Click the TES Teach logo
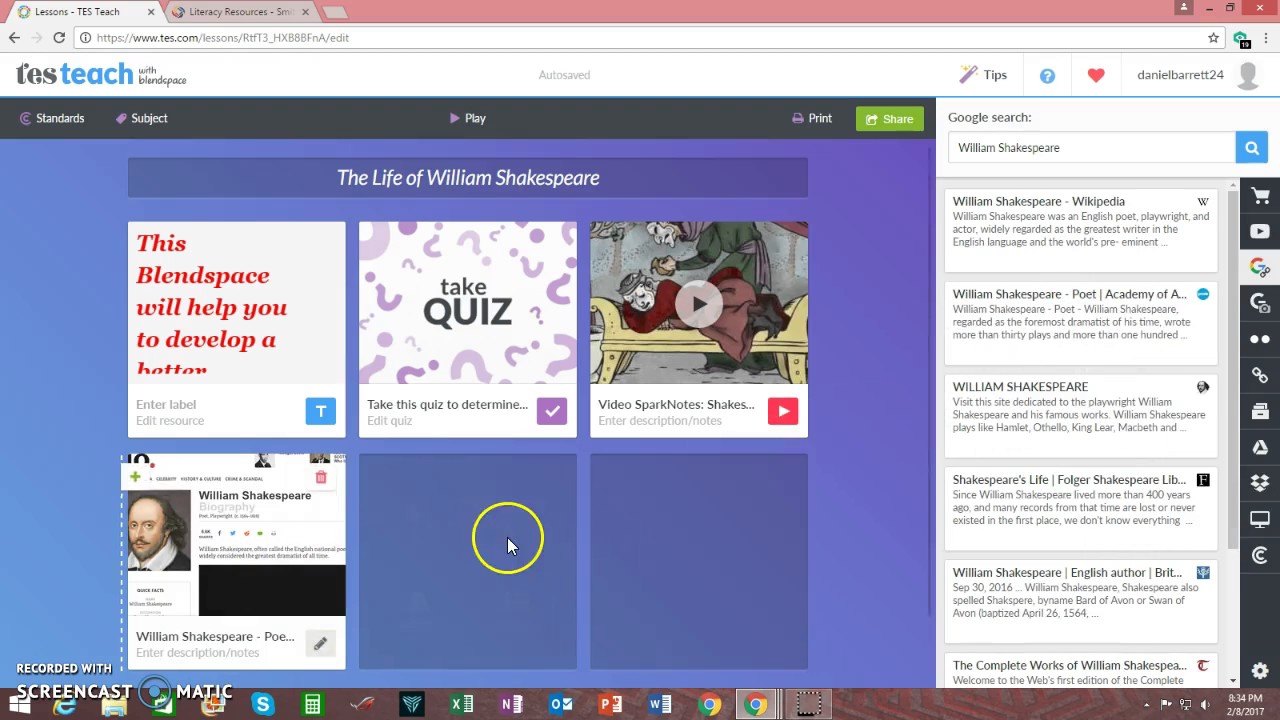This screenshot has height=720, width=1280. tap(101, 75)
